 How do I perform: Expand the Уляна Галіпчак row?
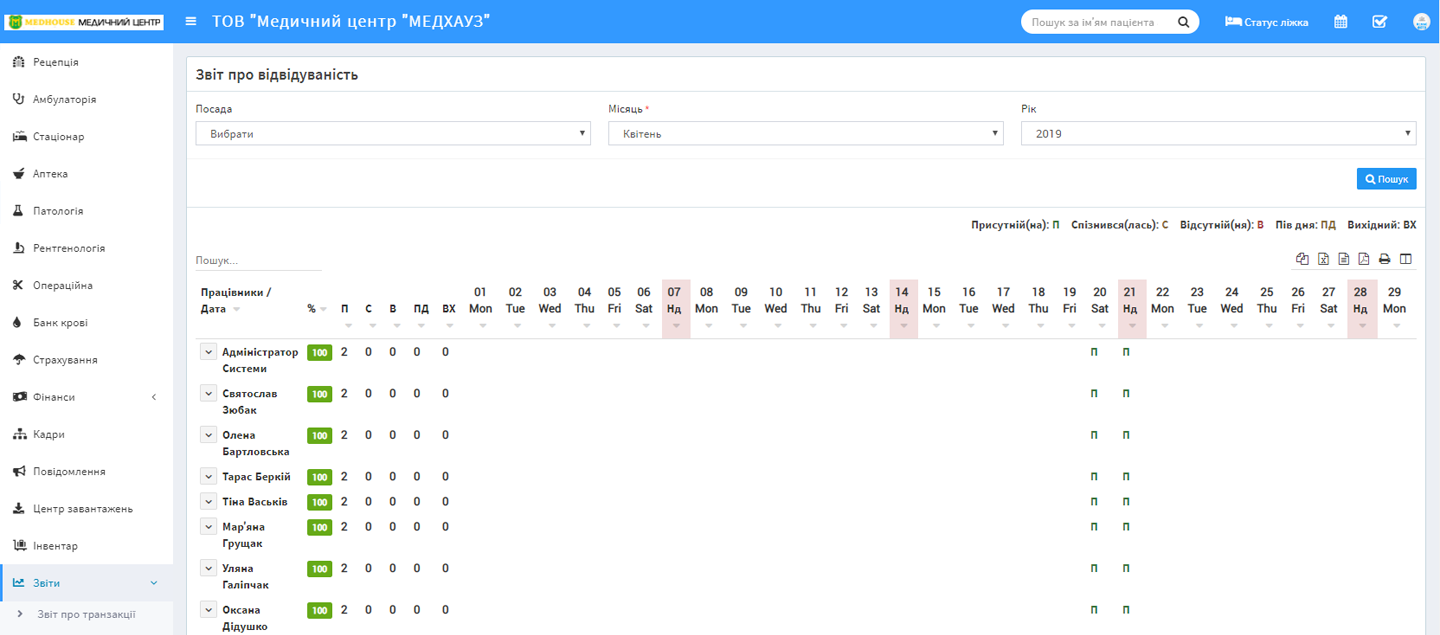[209, 568]
